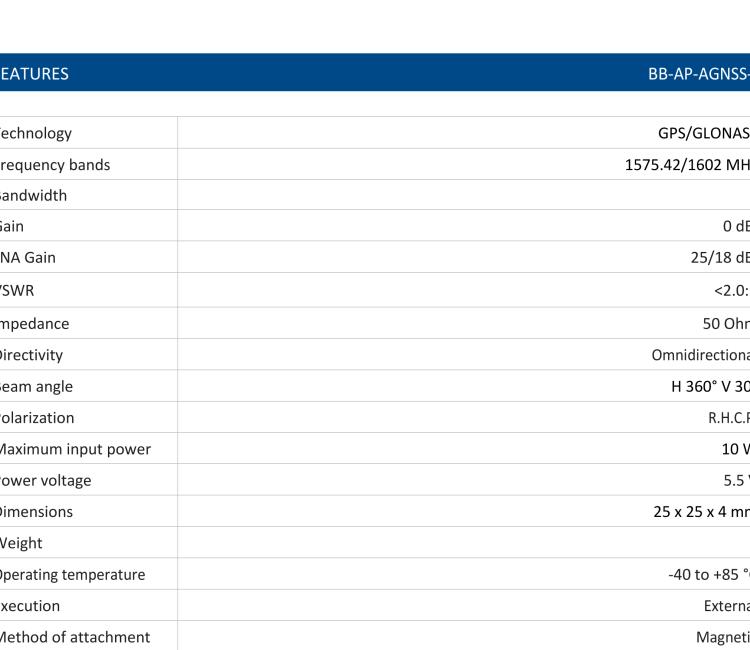Select the Weight row label
Image resolution: width=750 pixels, height=650 pixels.
click(22, 543)
